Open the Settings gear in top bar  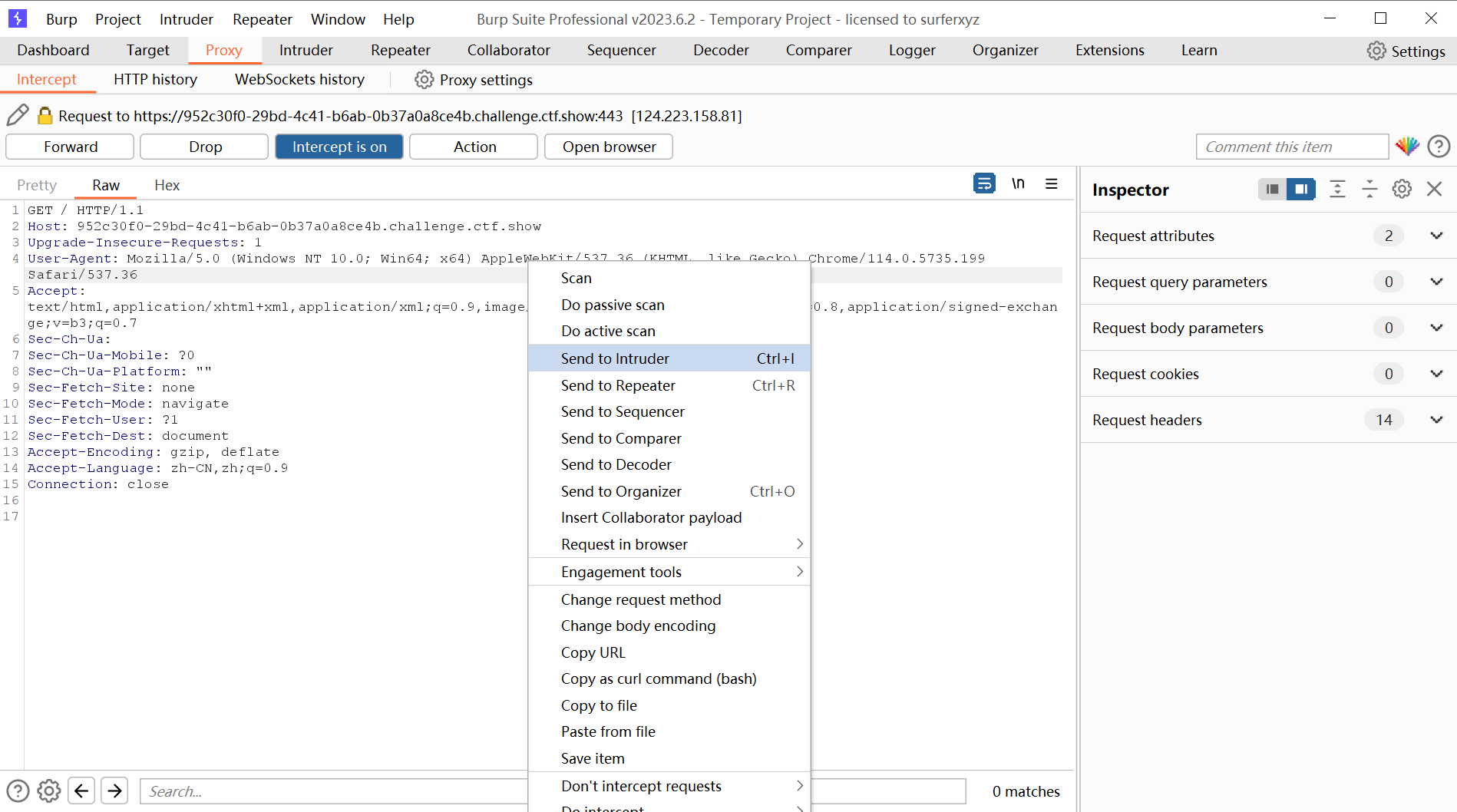click(1376, 51)
